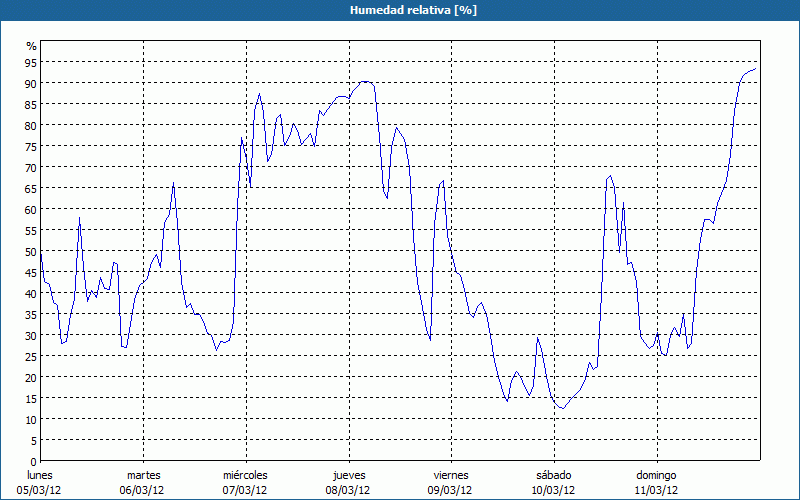Click the '%' unit label on the y-axis

[x=32, y=46]
